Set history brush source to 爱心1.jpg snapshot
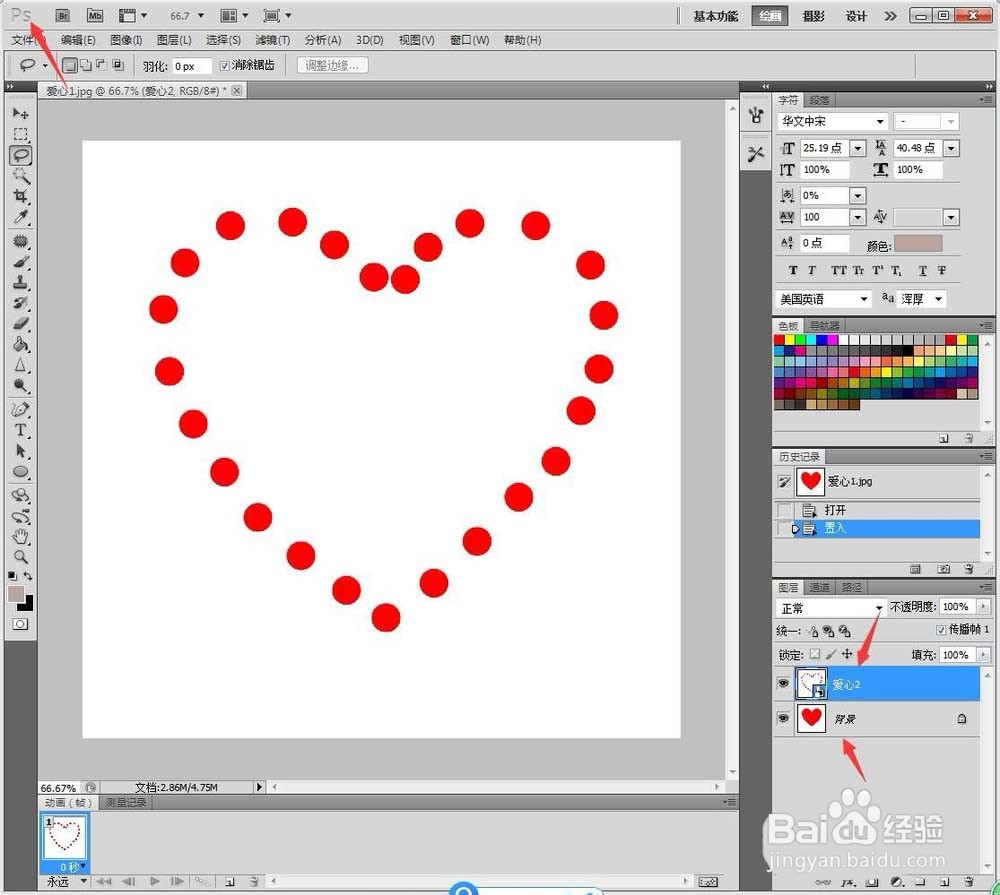 784,482
